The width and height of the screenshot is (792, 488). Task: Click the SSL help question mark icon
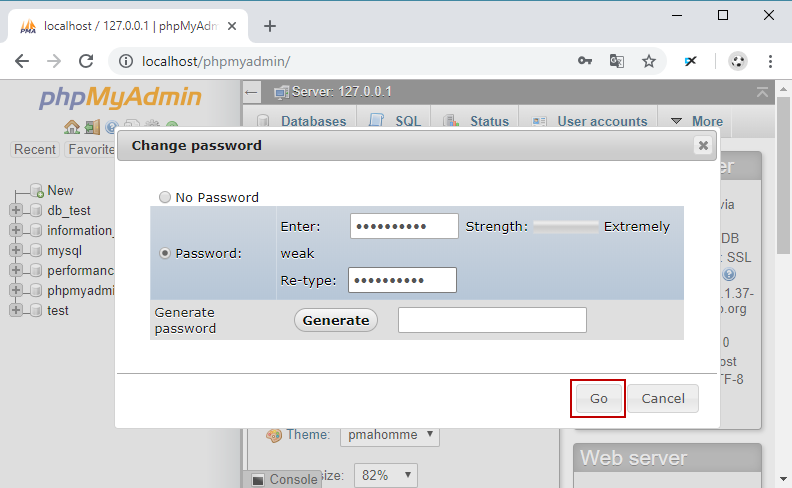pos(729,274)
